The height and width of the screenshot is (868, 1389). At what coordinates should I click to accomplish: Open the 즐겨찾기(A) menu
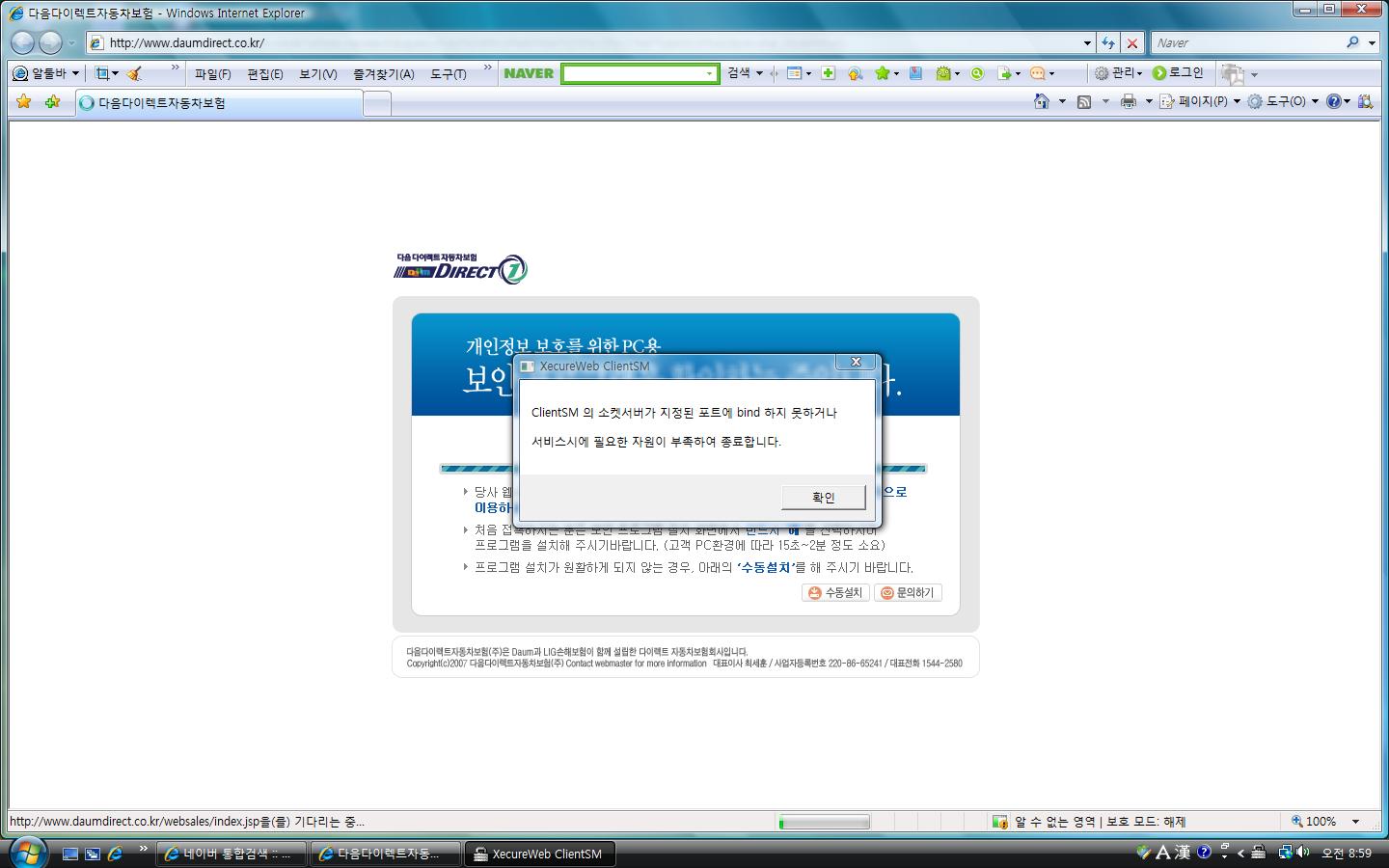tap(383, 73)
